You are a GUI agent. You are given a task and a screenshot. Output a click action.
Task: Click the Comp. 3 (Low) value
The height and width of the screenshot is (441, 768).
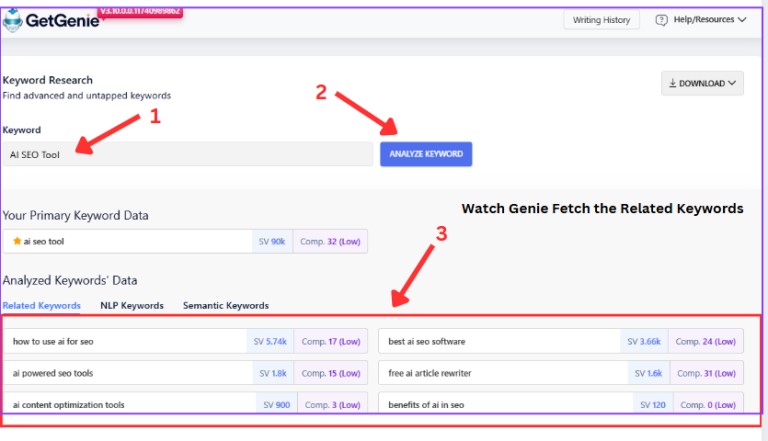pyautogui.click(x=333, y=405)
